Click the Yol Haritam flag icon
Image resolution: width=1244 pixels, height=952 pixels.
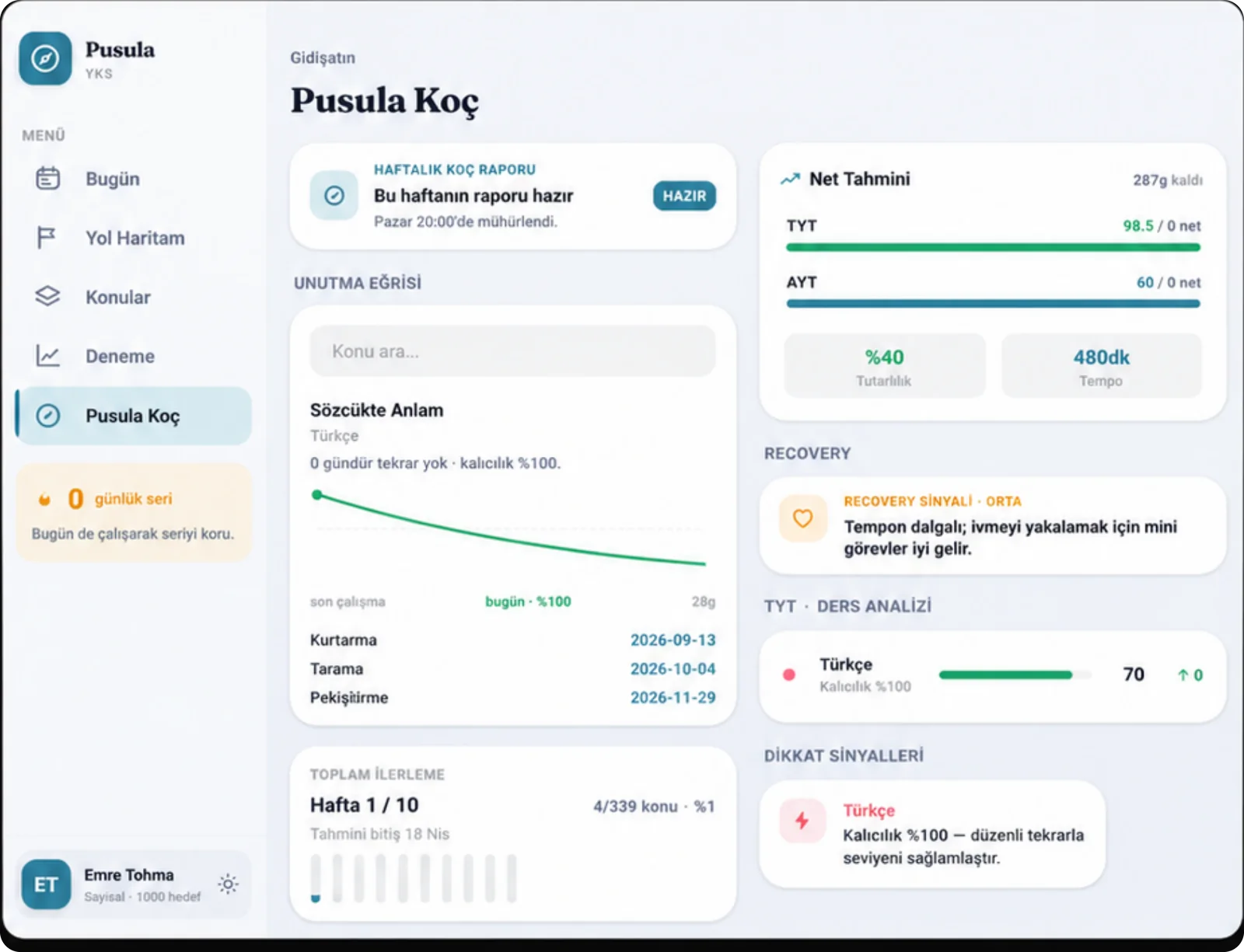pos(47,237)
